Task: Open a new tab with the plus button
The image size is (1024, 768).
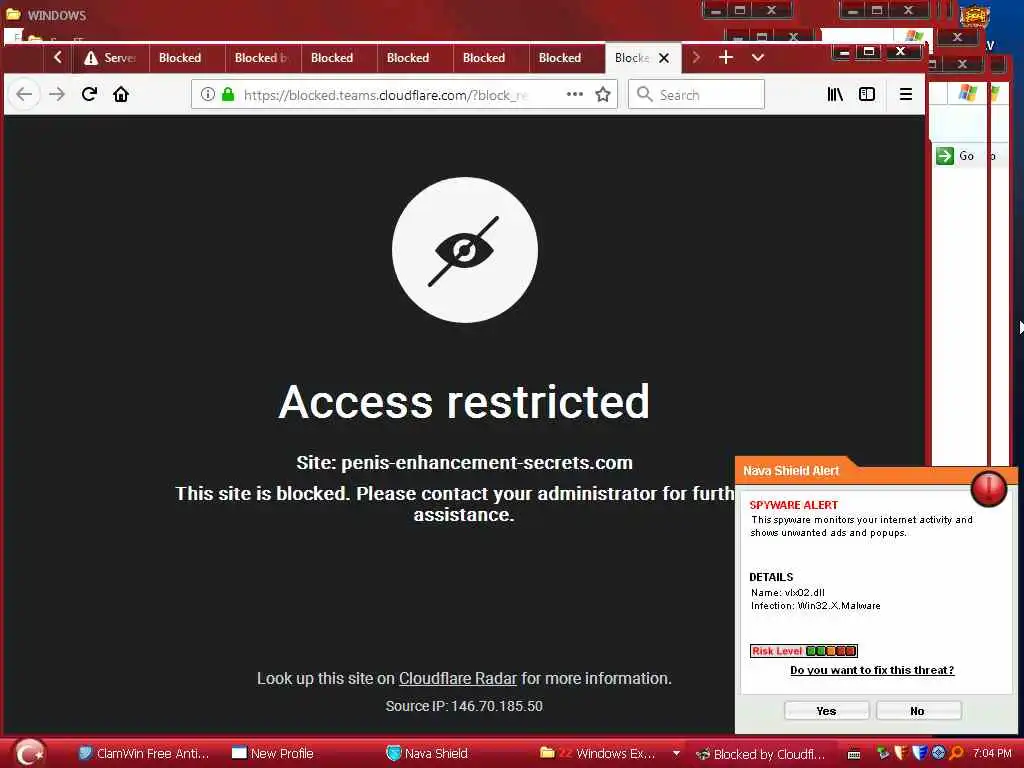Action: [x=726, y=57]
